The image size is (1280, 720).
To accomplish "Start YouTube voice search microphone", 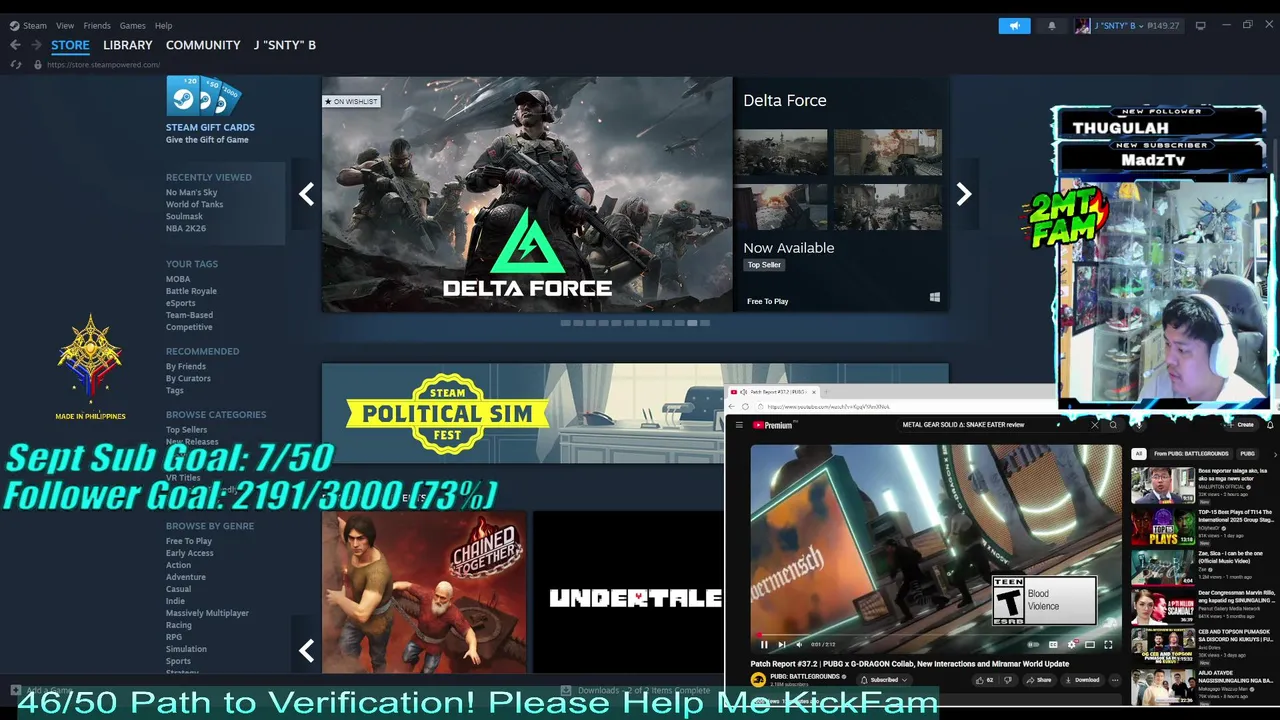I will click(1139, 425).
